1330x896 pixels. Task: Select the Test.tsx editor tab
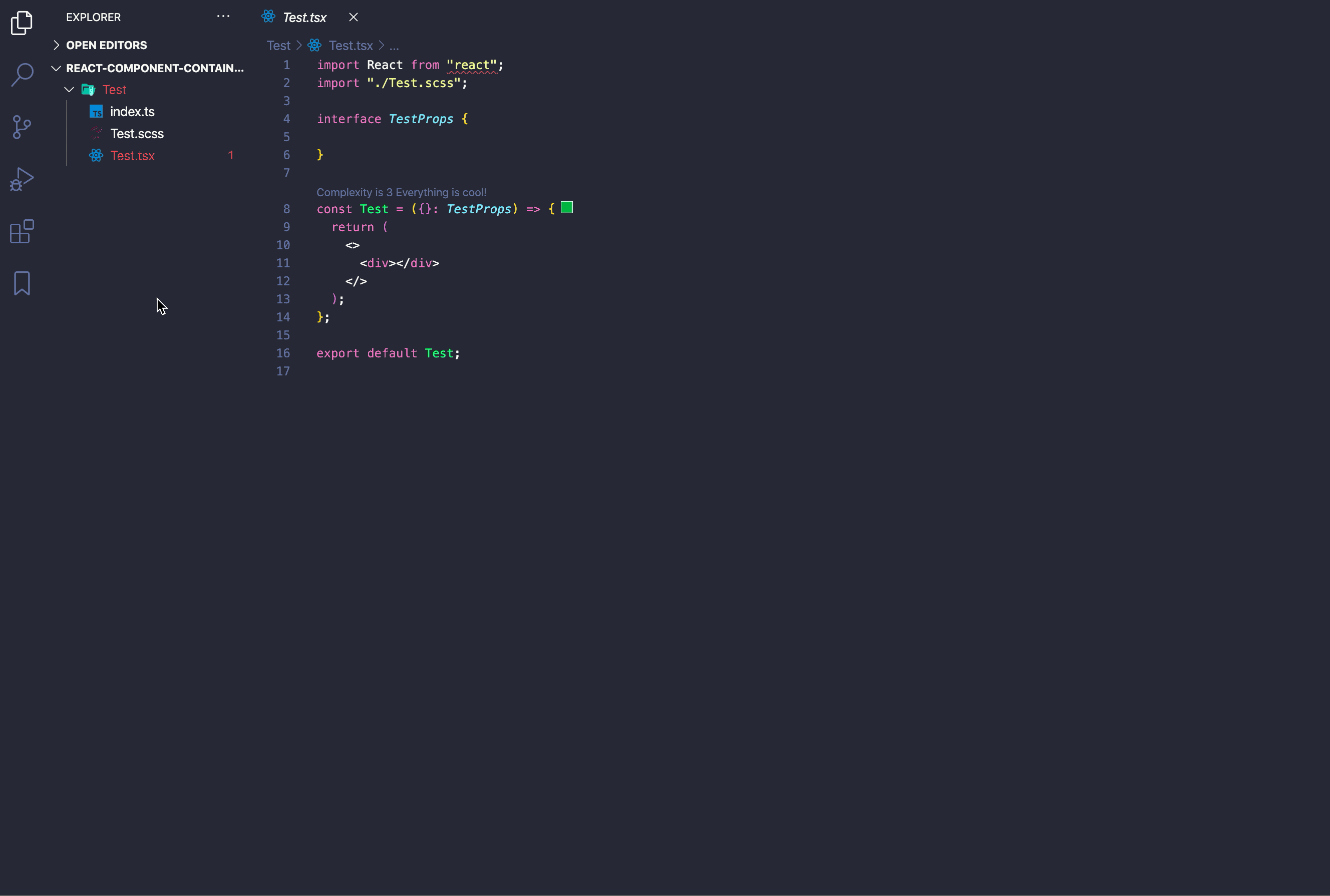(304, 18)
